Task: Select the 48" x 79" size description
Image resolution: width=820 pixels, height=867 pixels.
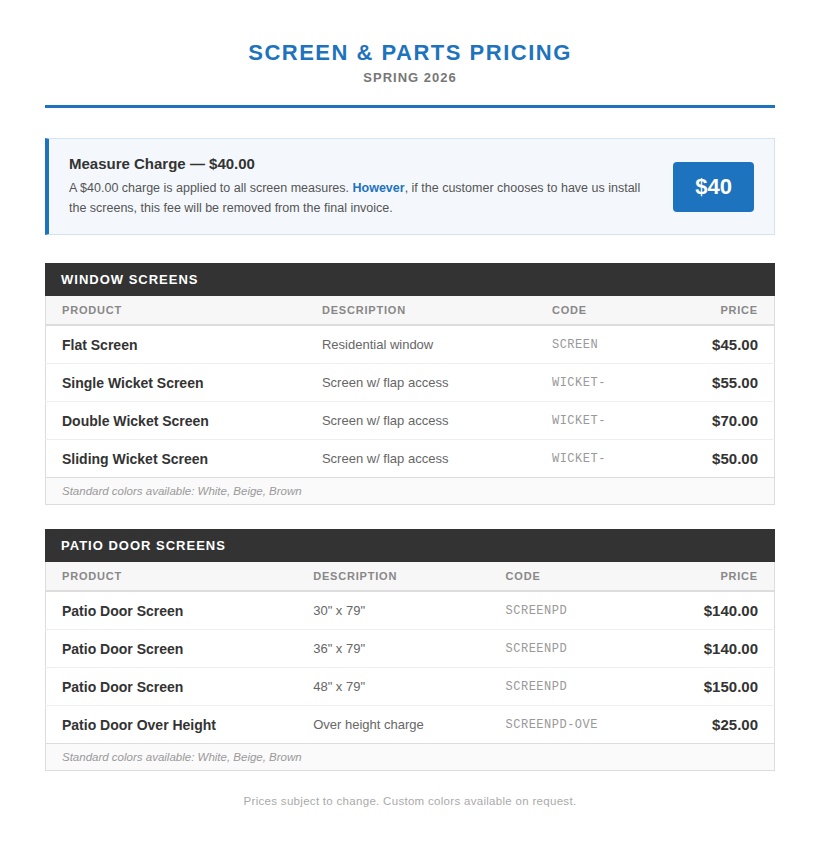Action: pos(339,687)
